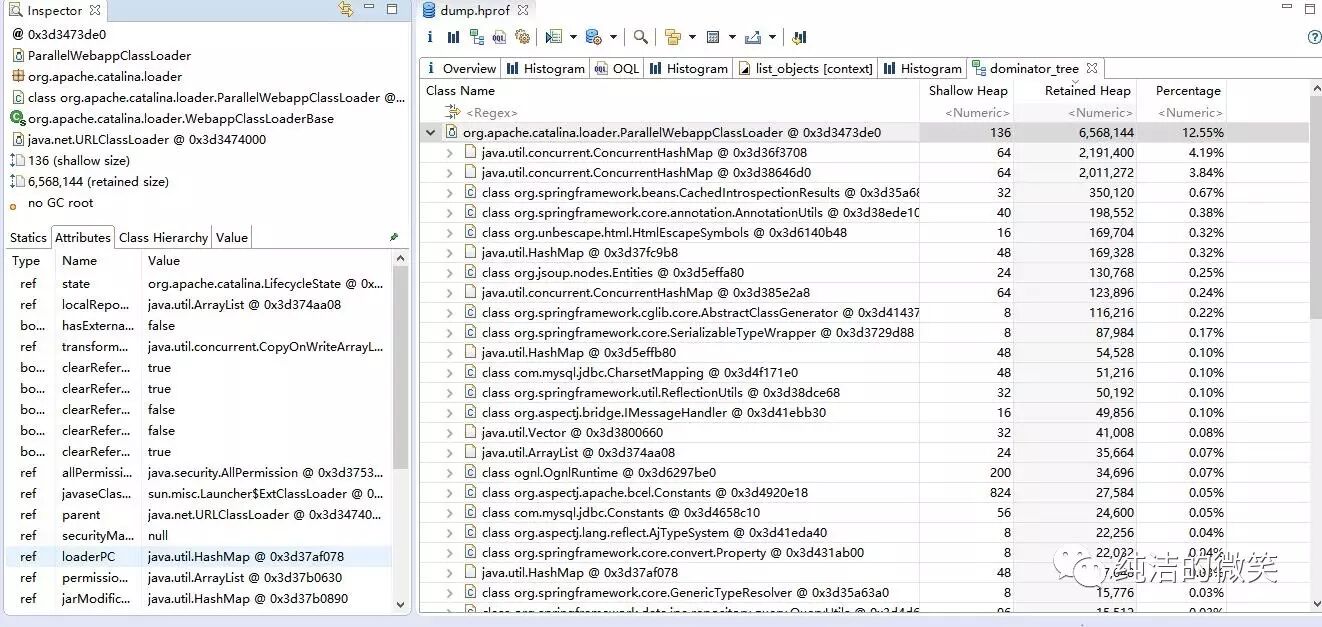Expand the java.util.Vector @ 0x3d3800660 node
Image resolution: width=1322 pixels, height=627 pixels.
click(451, 432)
